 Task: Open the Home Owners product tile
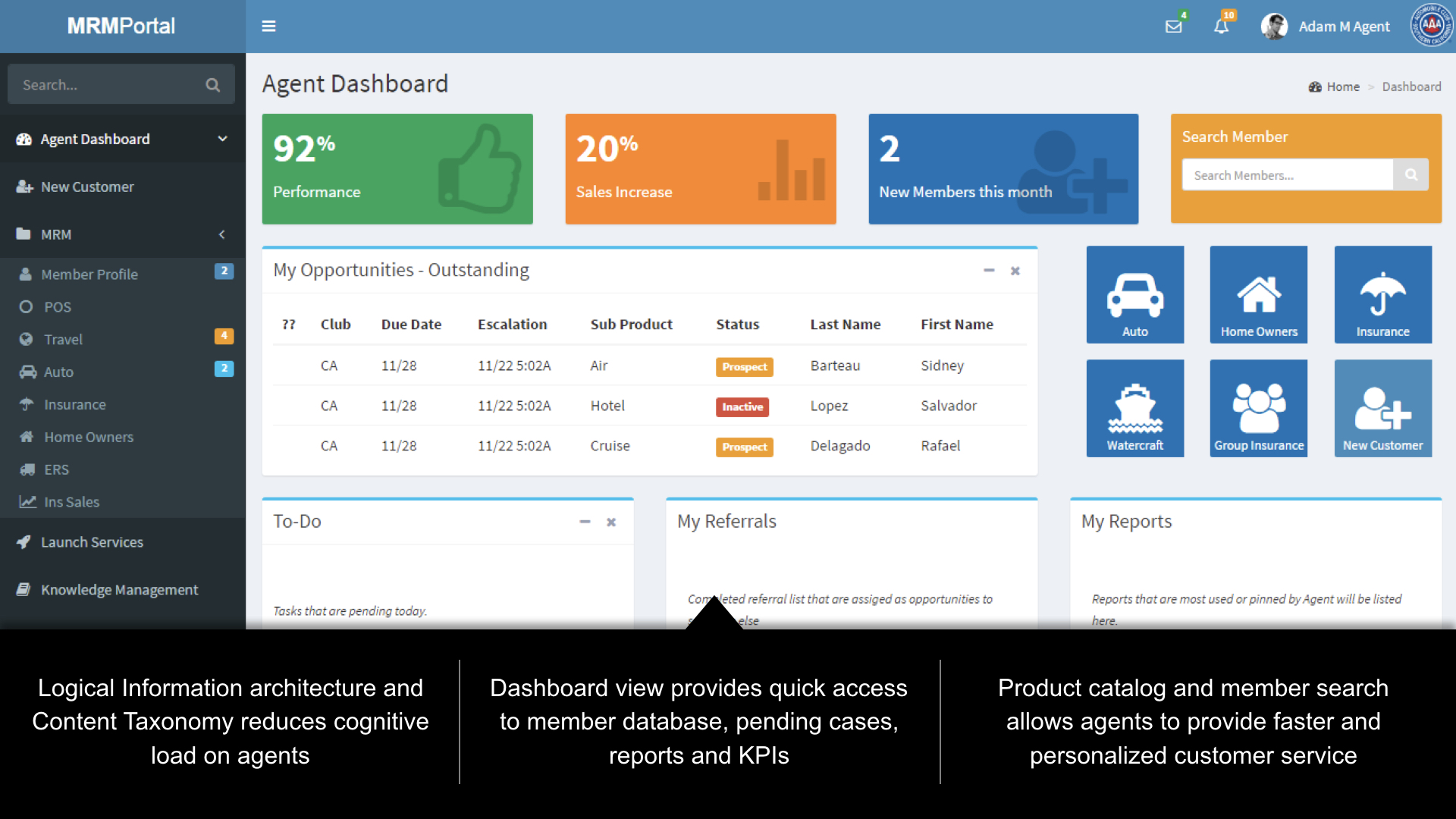tap(1258, 294)
